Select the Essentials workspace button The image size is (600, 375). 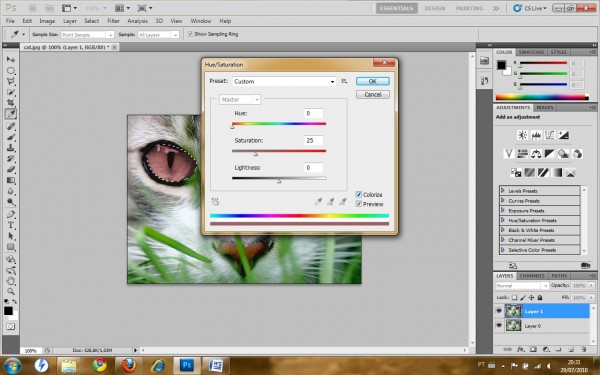(396, 8)
